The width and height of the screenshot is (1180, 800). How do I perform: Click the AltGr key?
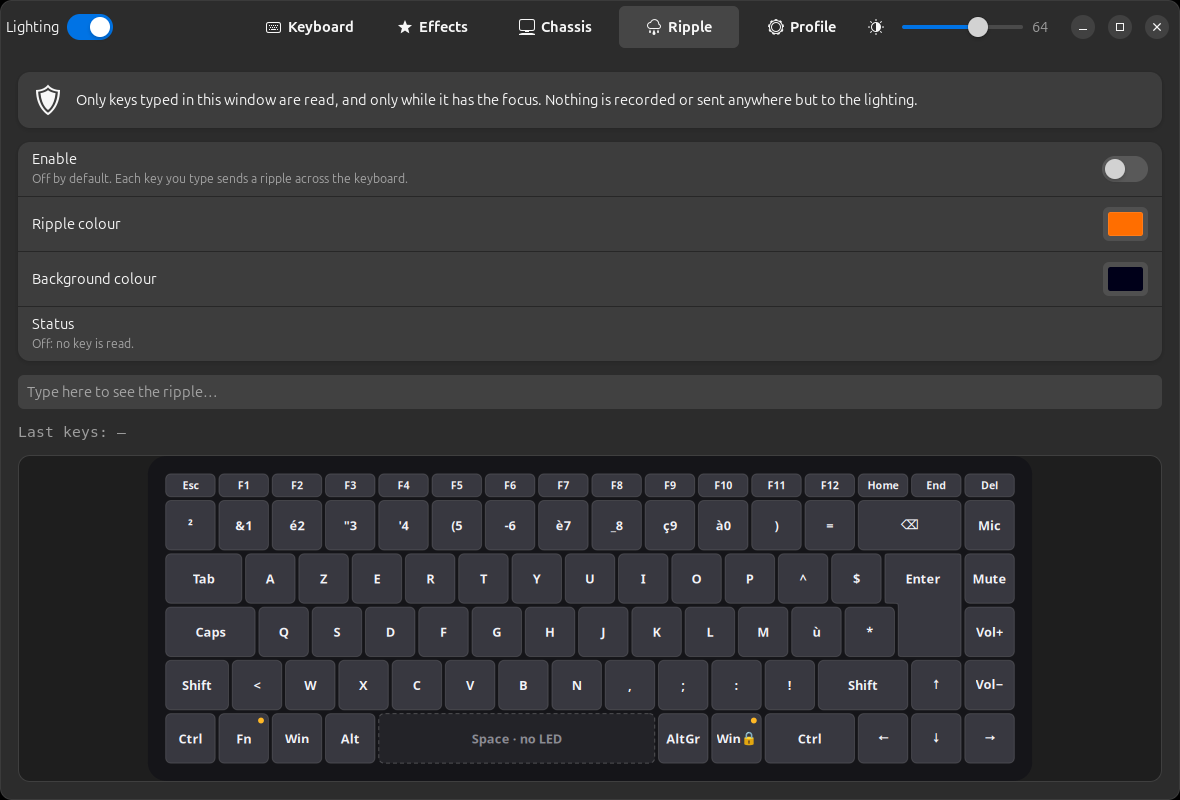(683, 738)
